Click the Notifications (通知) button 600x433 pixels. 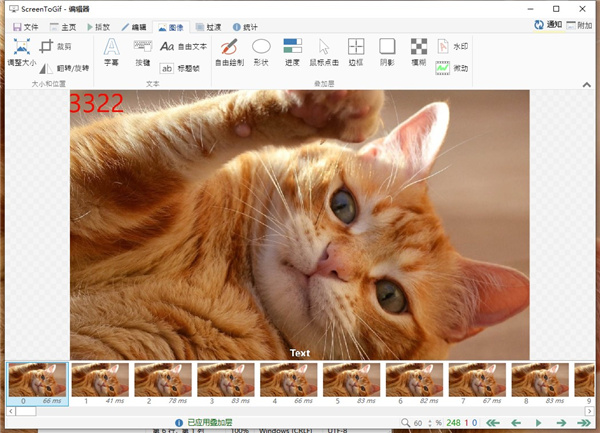click(x=547, y=25)
